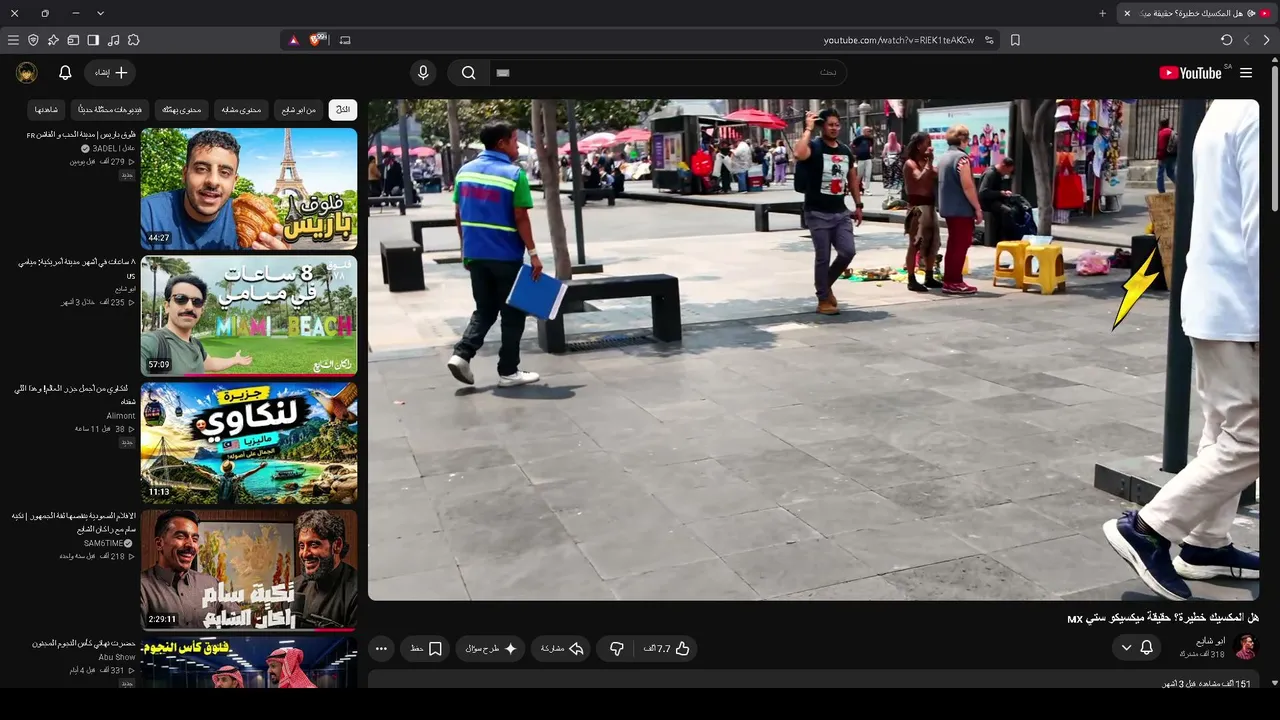
Task: Open the Paris vlog video title
Action: point(81,135)
